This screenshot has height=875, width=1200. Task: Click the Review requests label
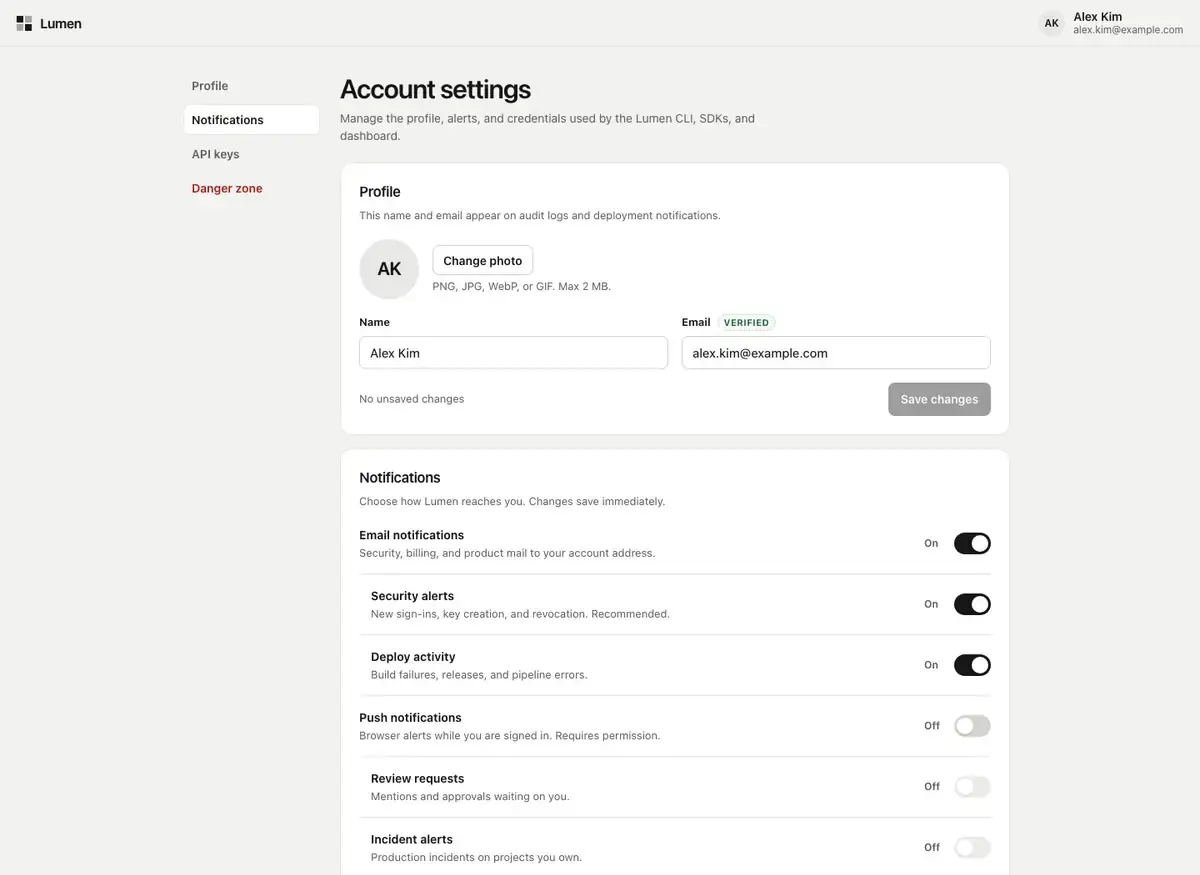(x=418, y=779)
